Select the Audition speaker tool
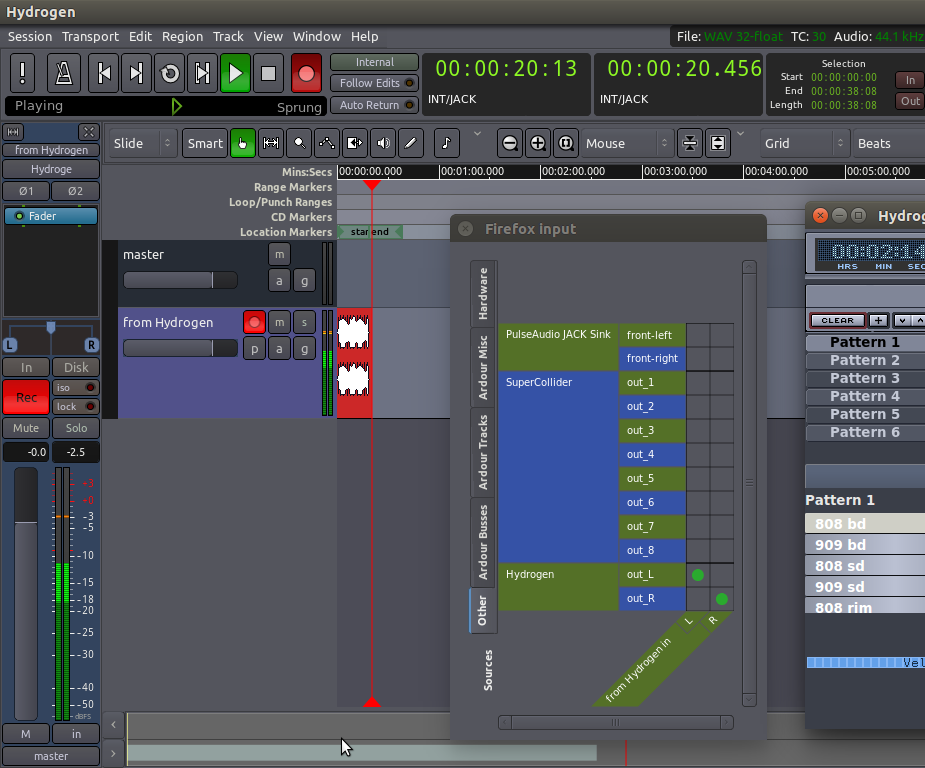This screenshot has width=925, height=768. (382, 143)
